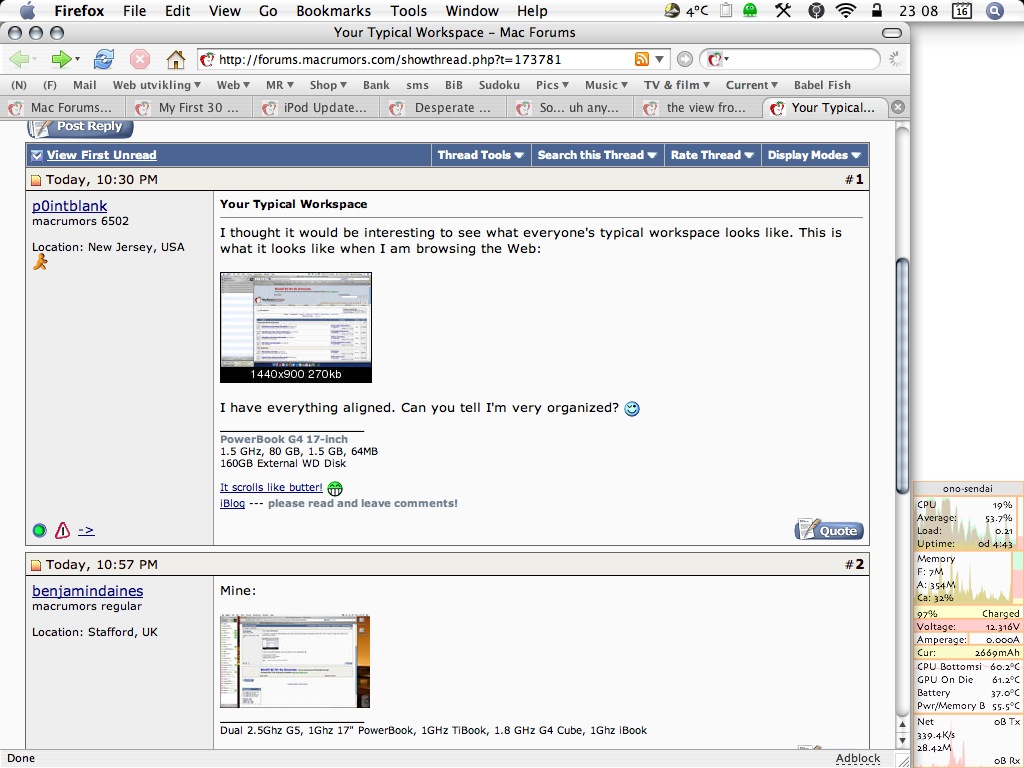Click the post icon beside Today, 10:30 PM
The image size is (1024, 768).
(x=36, y=180)
